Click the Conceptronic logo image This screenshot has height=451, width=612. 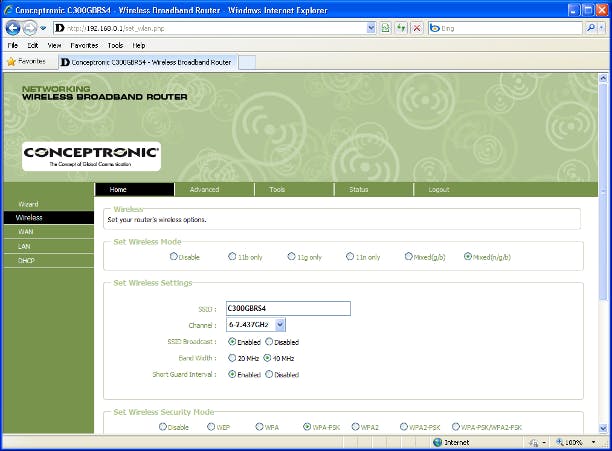coord(91,156)
